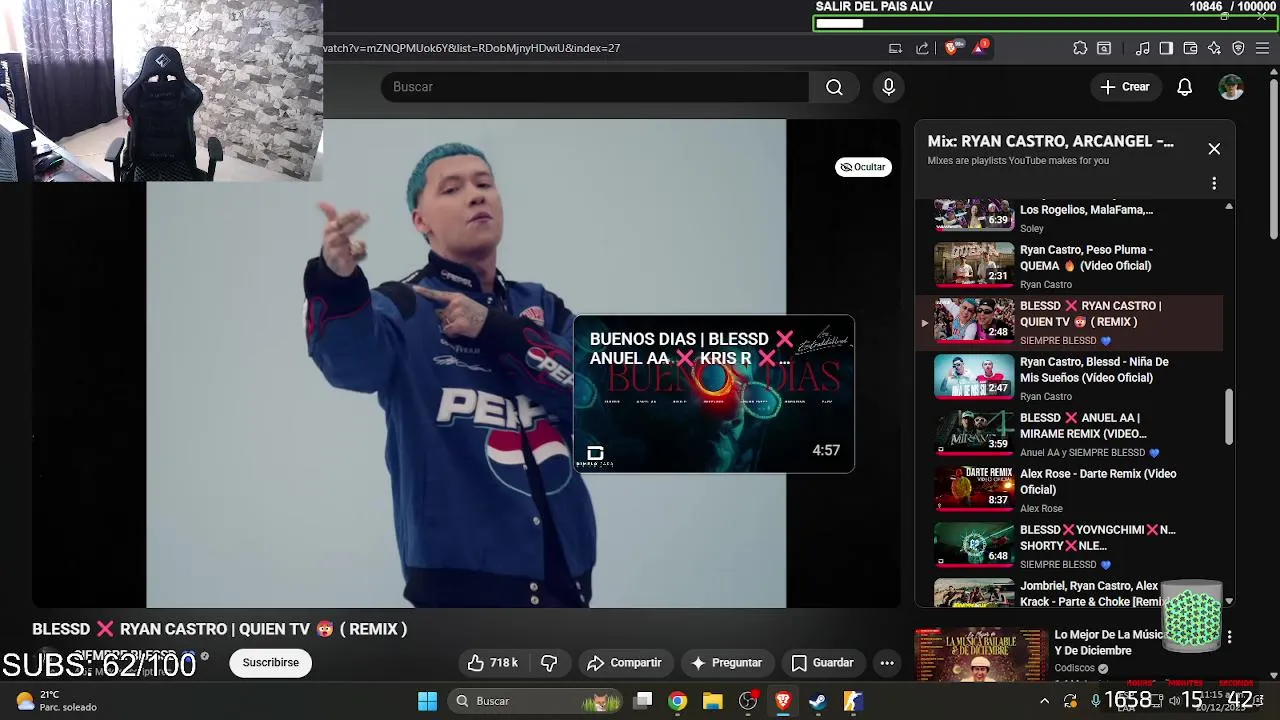Play Niña De Mis Sueños from the playlist
The image size is (1280, 720).
1070,378
